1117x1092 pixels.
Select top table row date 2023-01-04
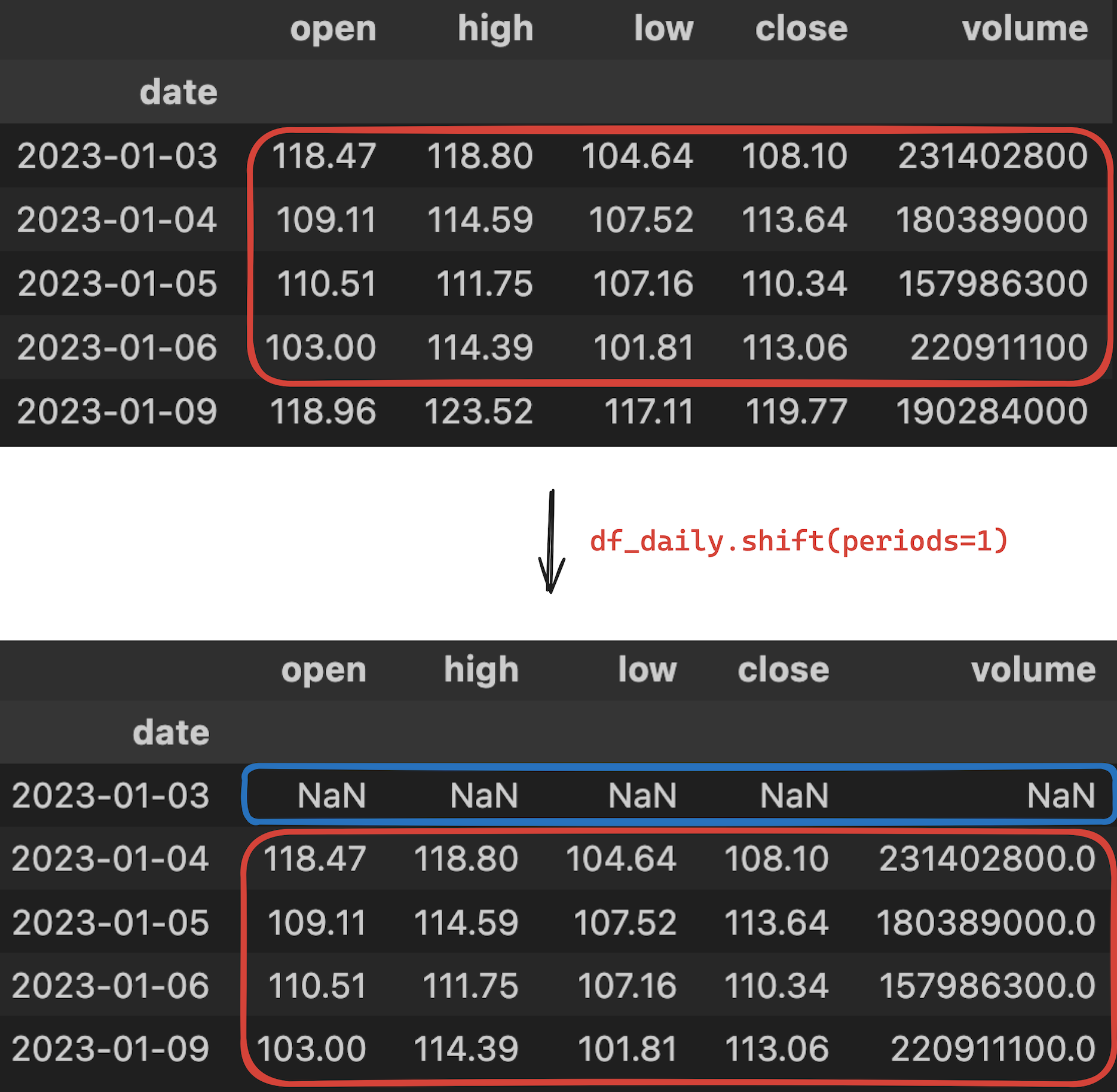click(117, 219)
